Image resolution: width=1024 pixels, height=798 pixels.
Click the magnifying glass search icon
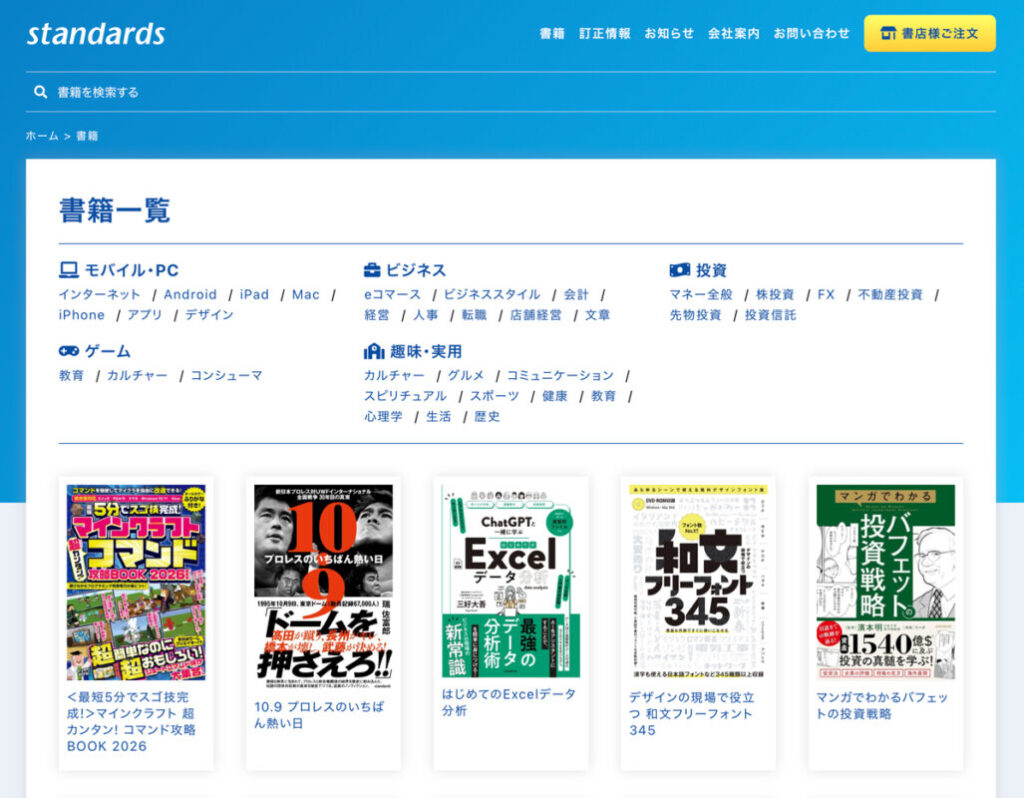click(x=41, y=92)
